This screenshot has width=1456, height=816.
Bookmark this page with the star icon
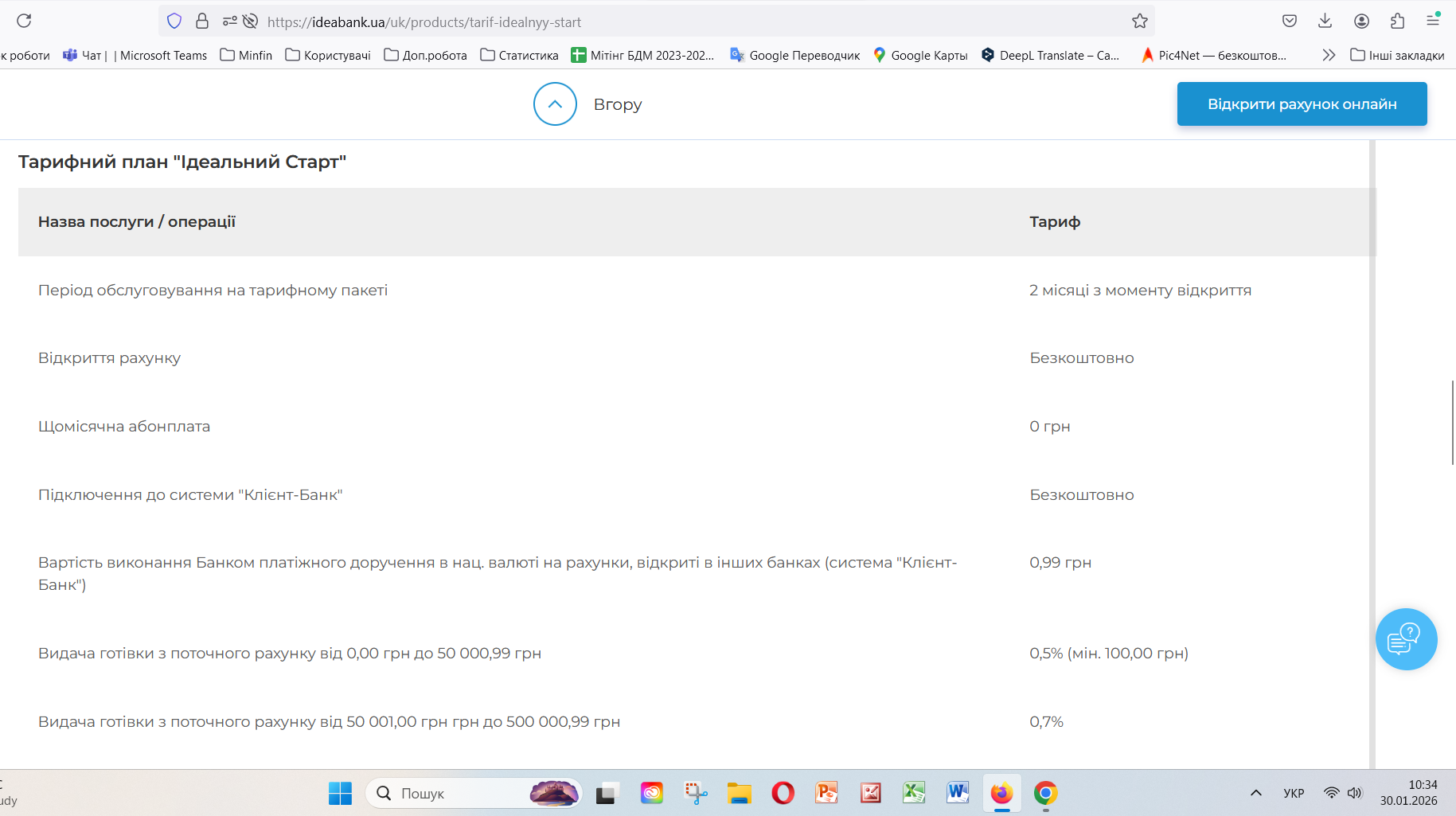coord(1140,21)
